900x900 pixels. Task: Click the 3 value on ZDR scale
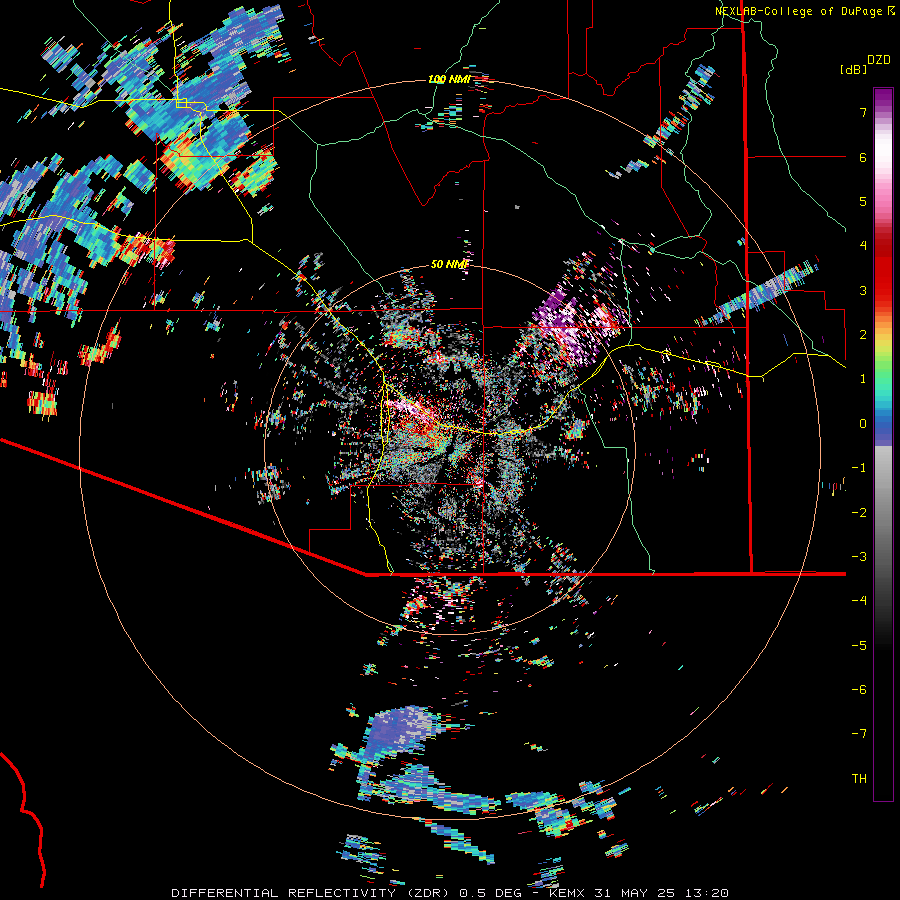point(863,290)
